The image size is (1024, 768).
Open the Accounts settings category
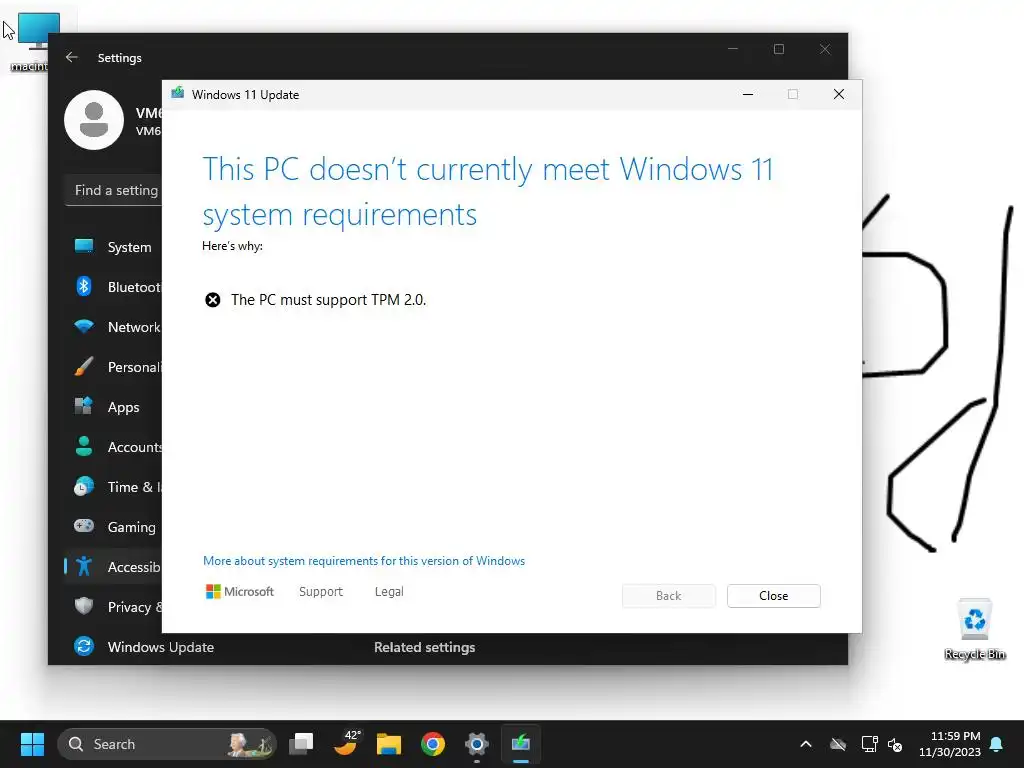point(114,447)
